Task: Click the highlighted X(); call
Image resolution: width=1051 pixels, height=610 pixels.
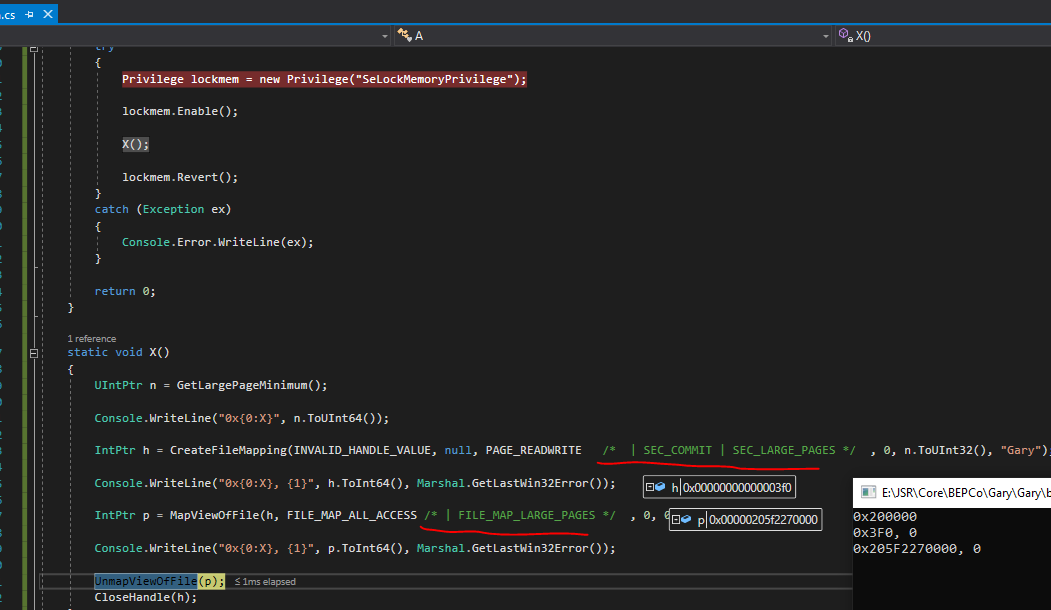Action: coord(135,144)
